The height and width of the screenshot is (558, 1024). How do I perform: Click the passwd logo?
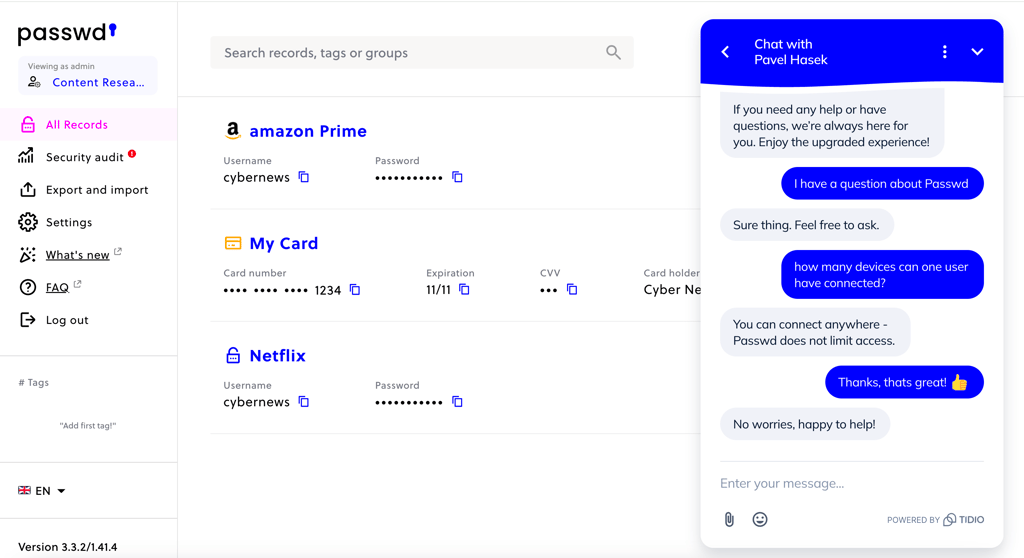[67, 33]
